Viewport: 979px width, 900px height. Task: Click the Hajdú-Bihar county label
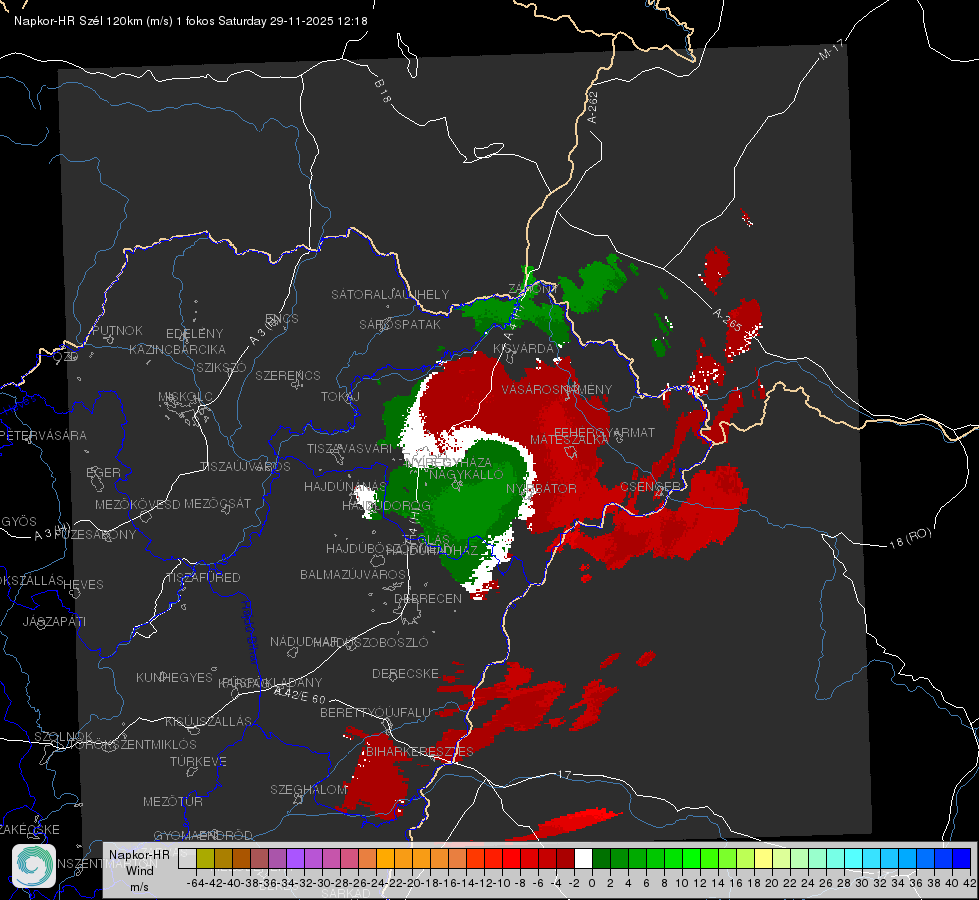249,631
